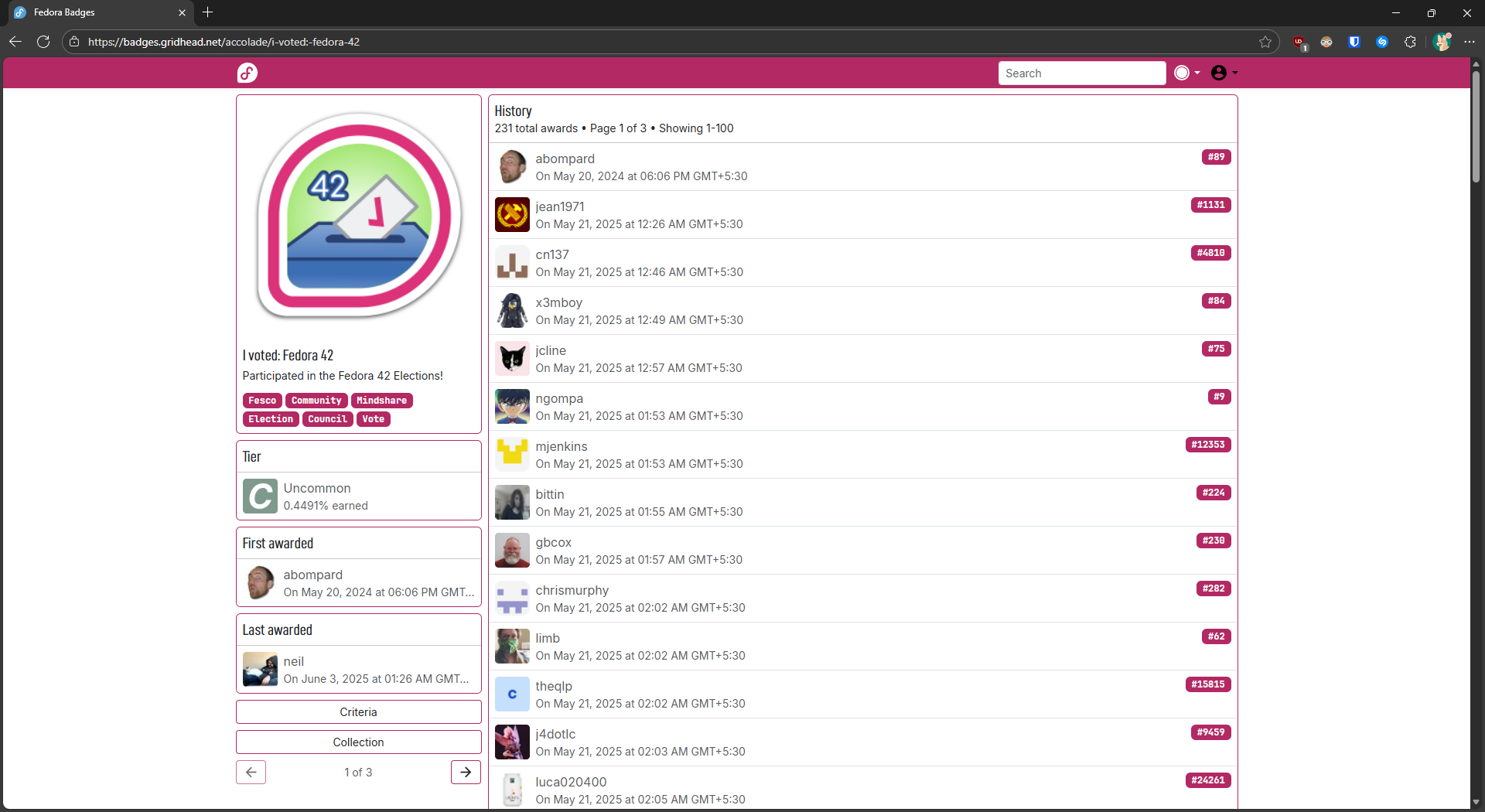Open browser extensions puzzle icon
Image resolution: width=1485 pixels, height=812 pixels.
pyautogui.click(x=1410, y=42)
